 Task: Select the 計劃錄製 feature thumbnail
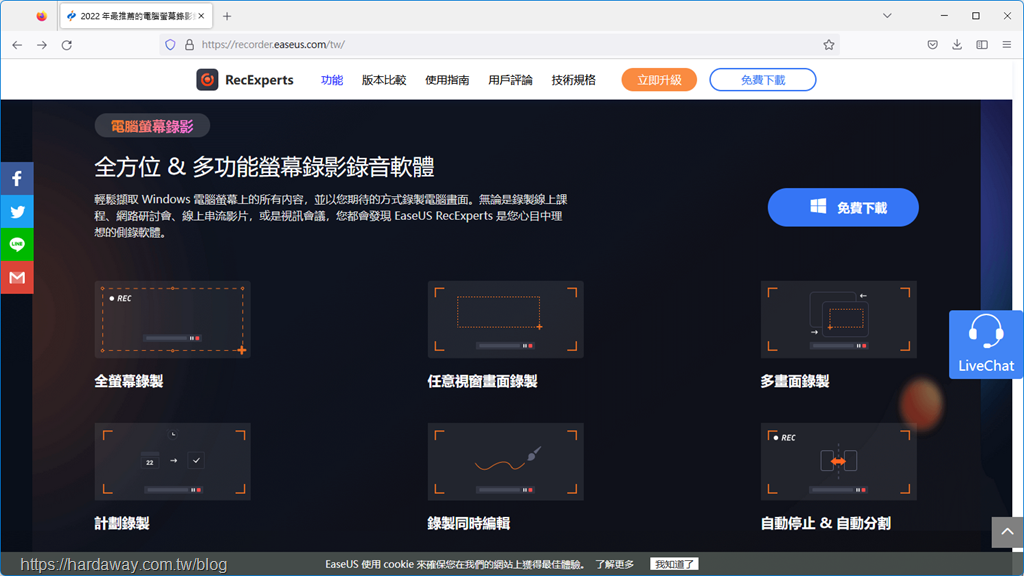point(172,462)
